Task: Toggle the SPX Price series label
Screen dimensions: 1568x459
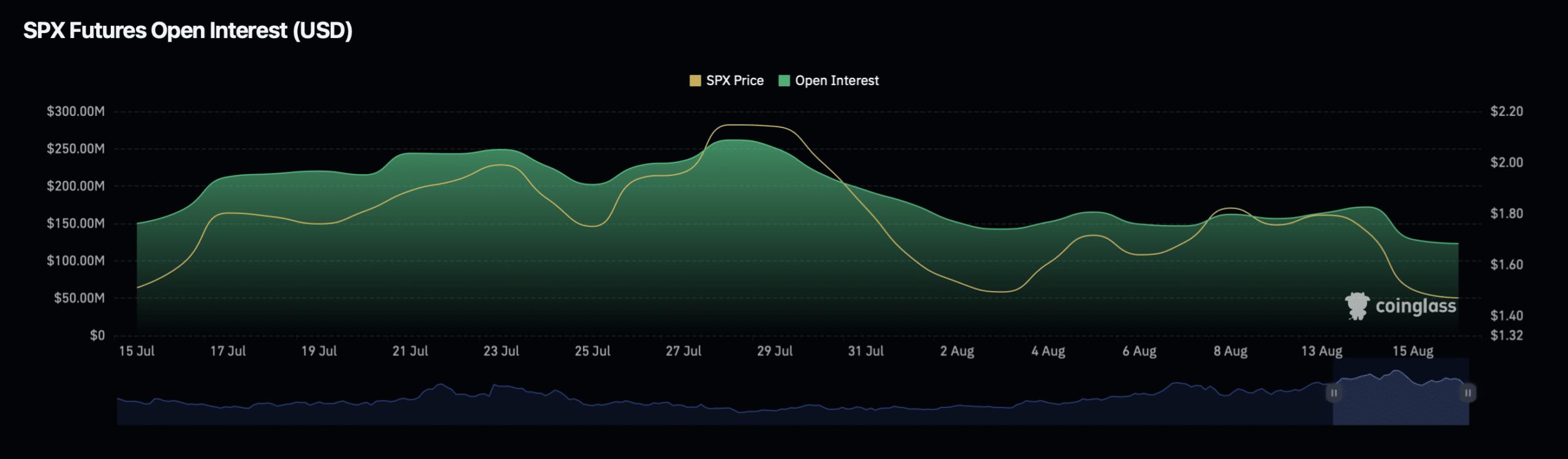Action: click(734, 81)
